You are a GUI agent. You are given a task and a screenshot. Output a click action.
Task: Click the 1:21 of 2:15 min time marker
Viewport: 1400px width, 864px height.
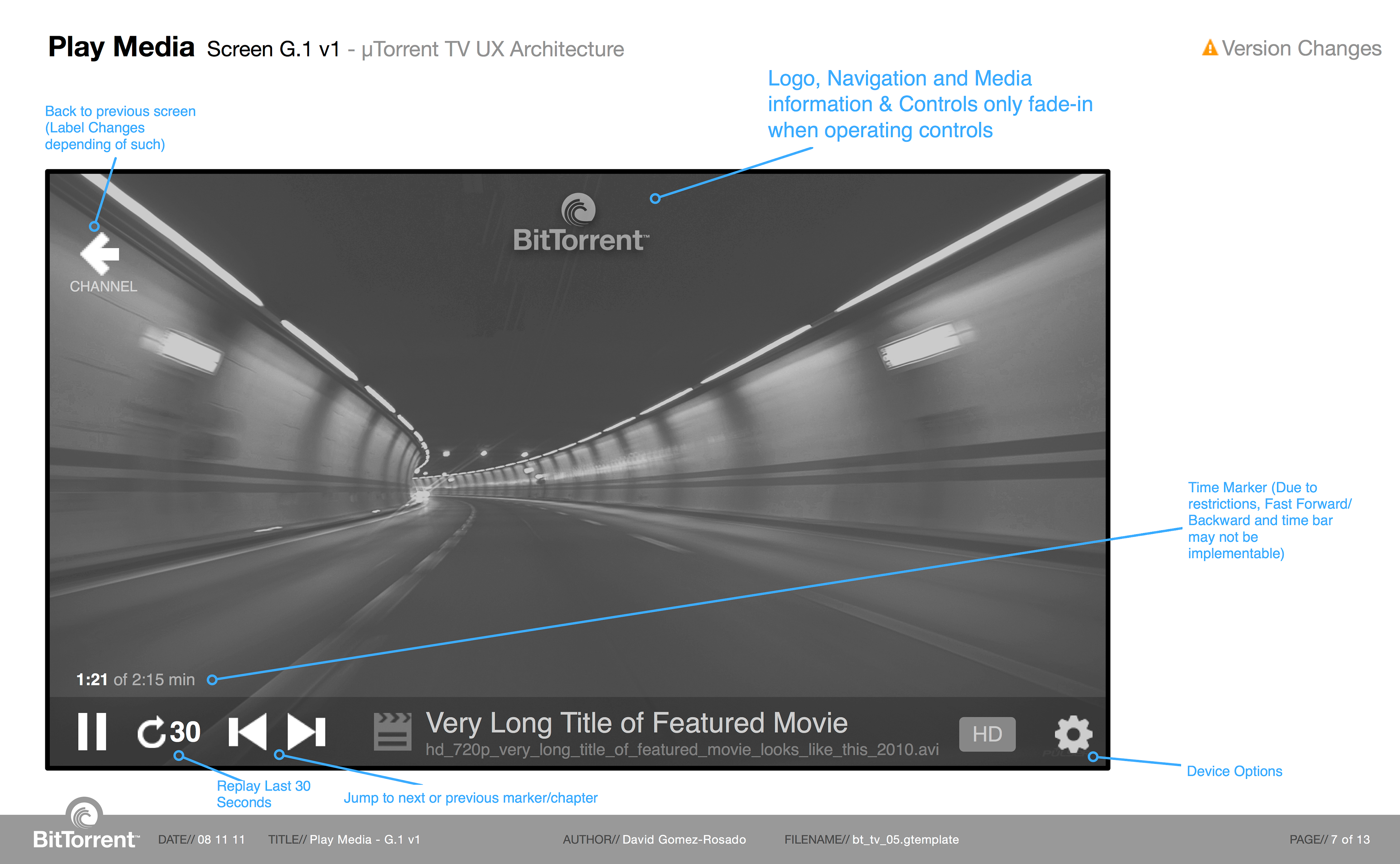(135, 679)
